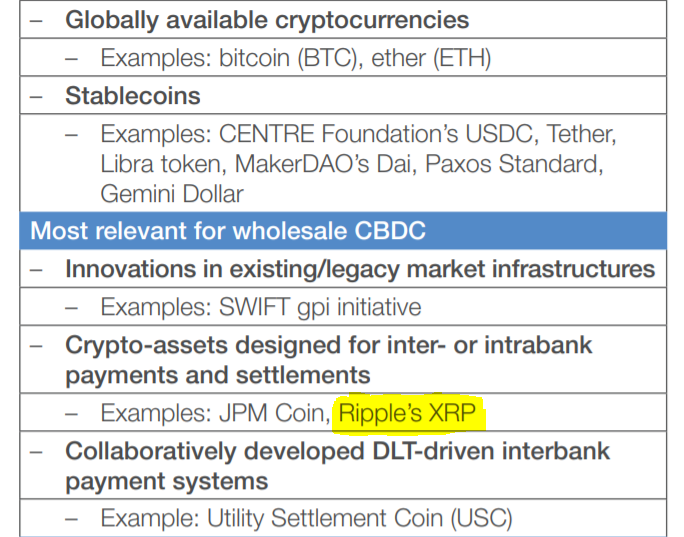Click the "Globally available cryptocurrencies" heading
Viewport: 684px width, 537px height.
coord(267,19)
